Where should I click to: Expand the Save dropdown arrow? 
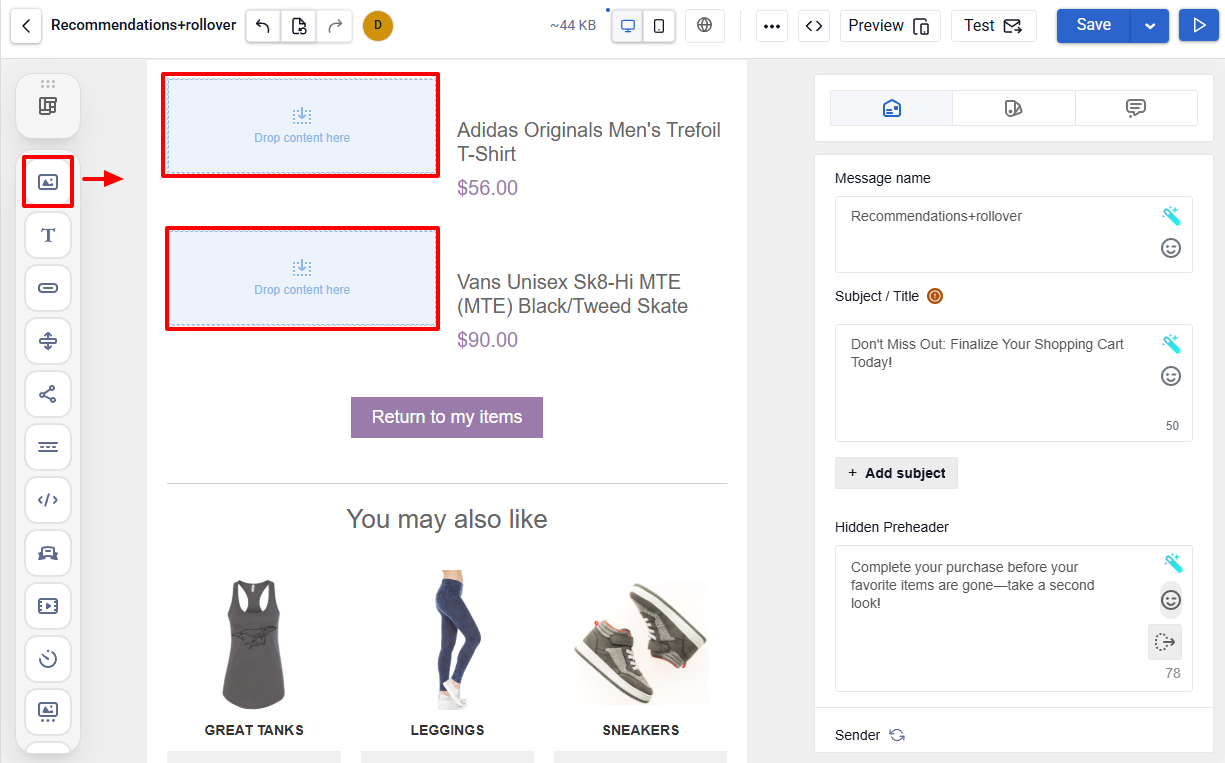(1150, 26)
